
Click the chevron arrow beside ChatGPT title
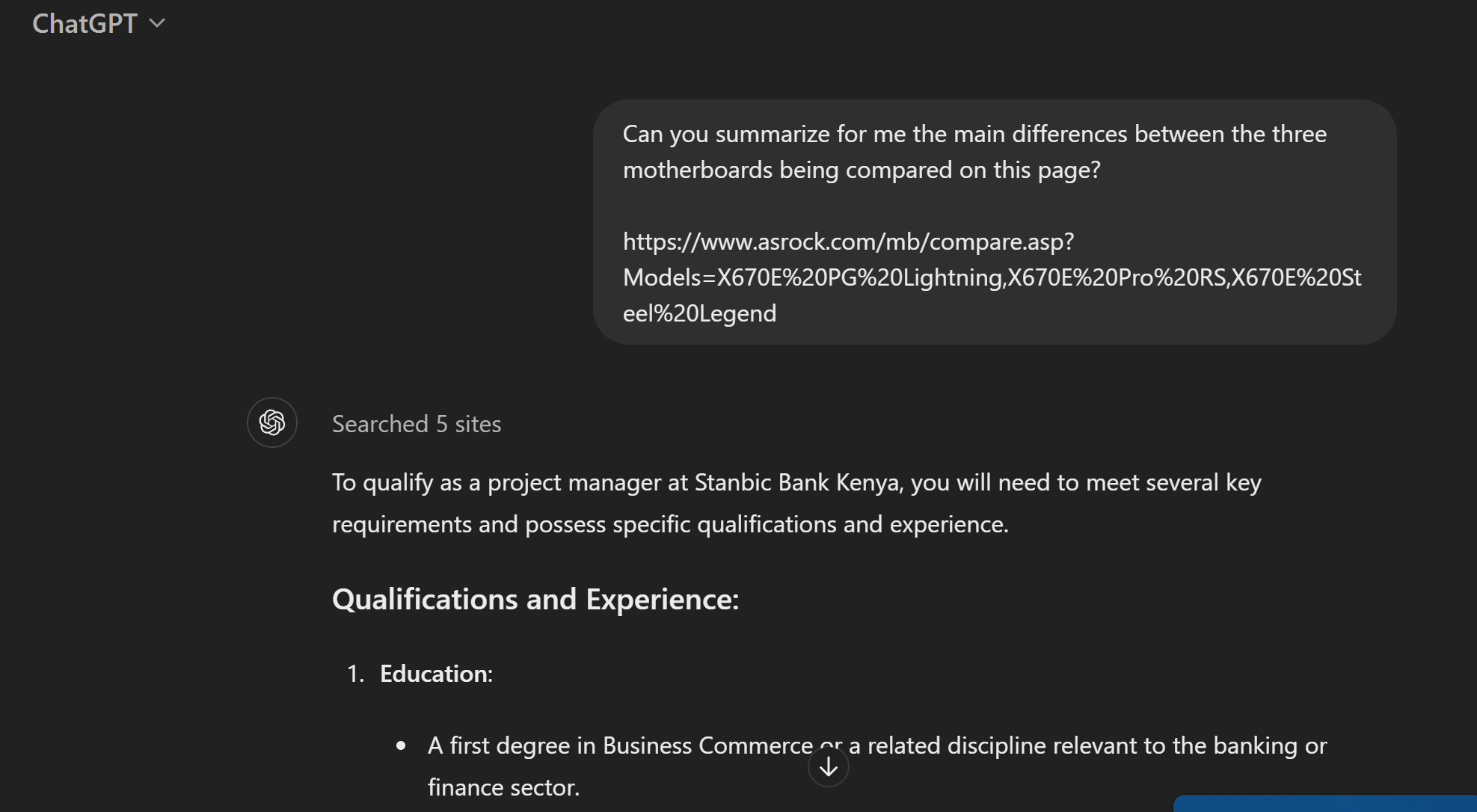point(157,23)
